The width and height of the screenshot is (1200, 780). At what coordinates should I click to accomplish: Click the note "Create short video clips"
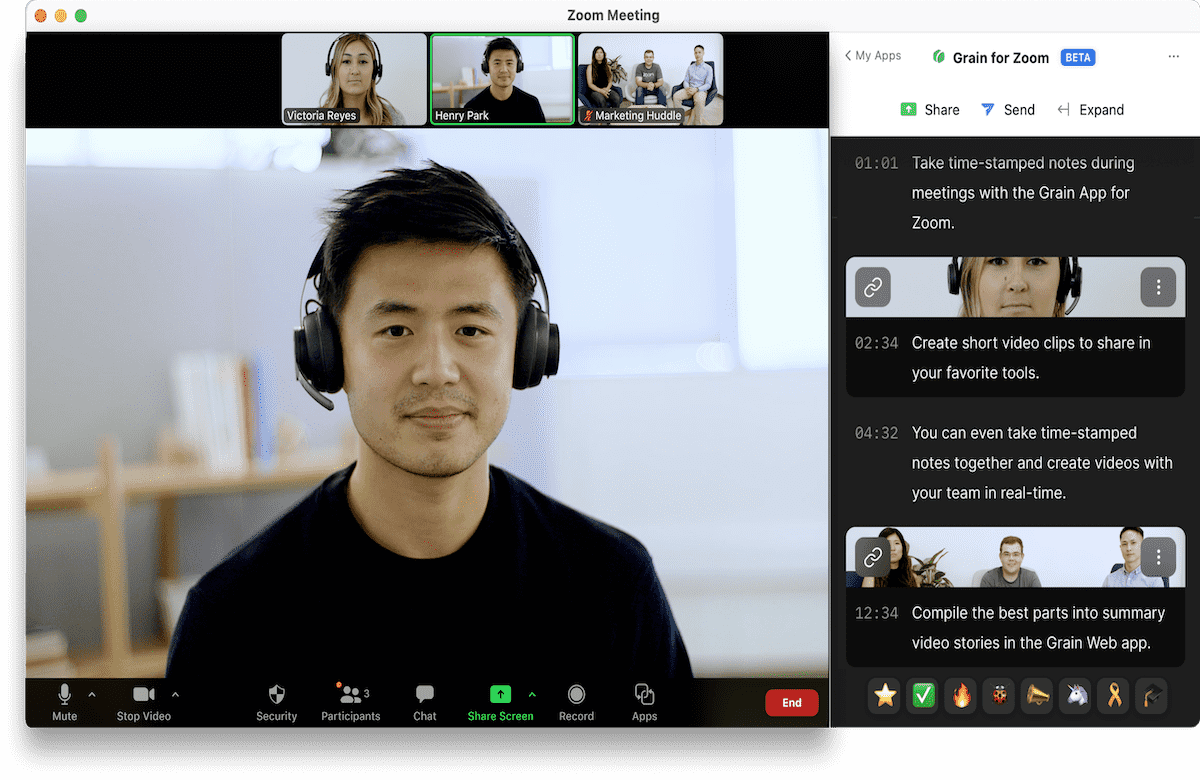(x=1031, y=358)
